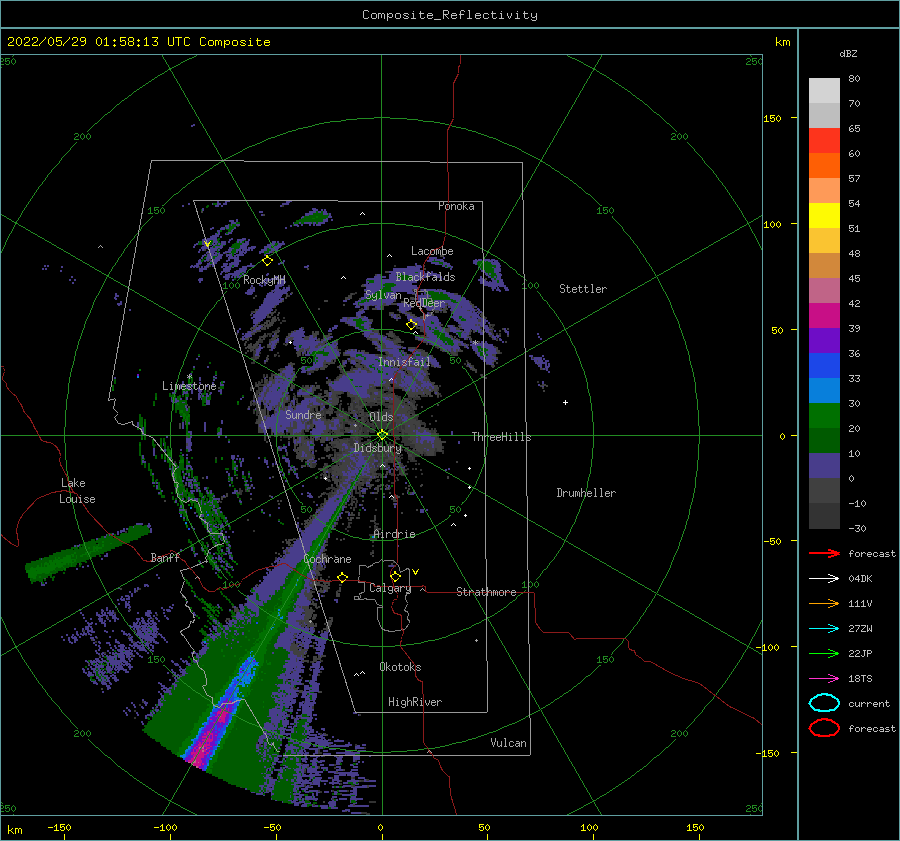The image size is (900, 841).
Task: Click the ThreeHills label
Action: pos(502,437)
